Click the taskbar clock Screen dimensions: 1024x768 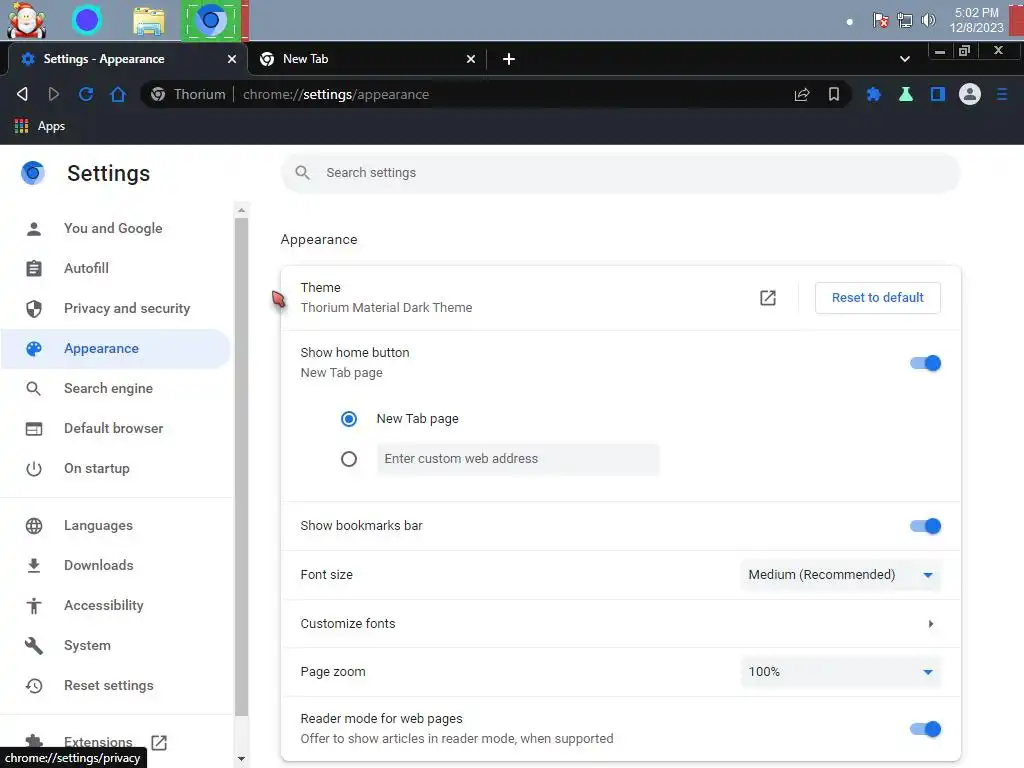[x=976, y=20]
